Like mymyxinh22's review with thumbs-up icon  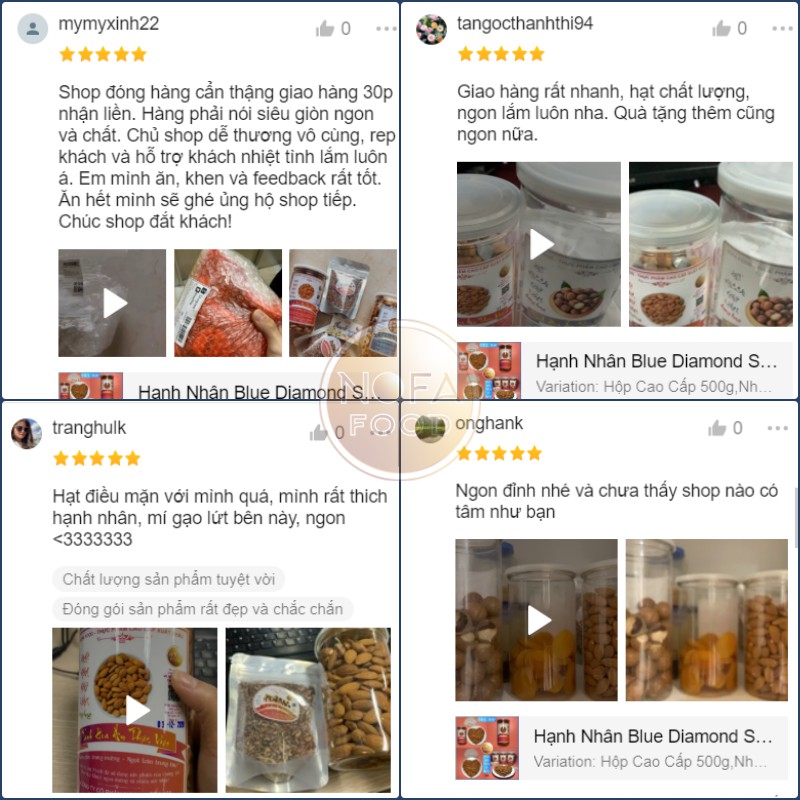coord(324,29)
